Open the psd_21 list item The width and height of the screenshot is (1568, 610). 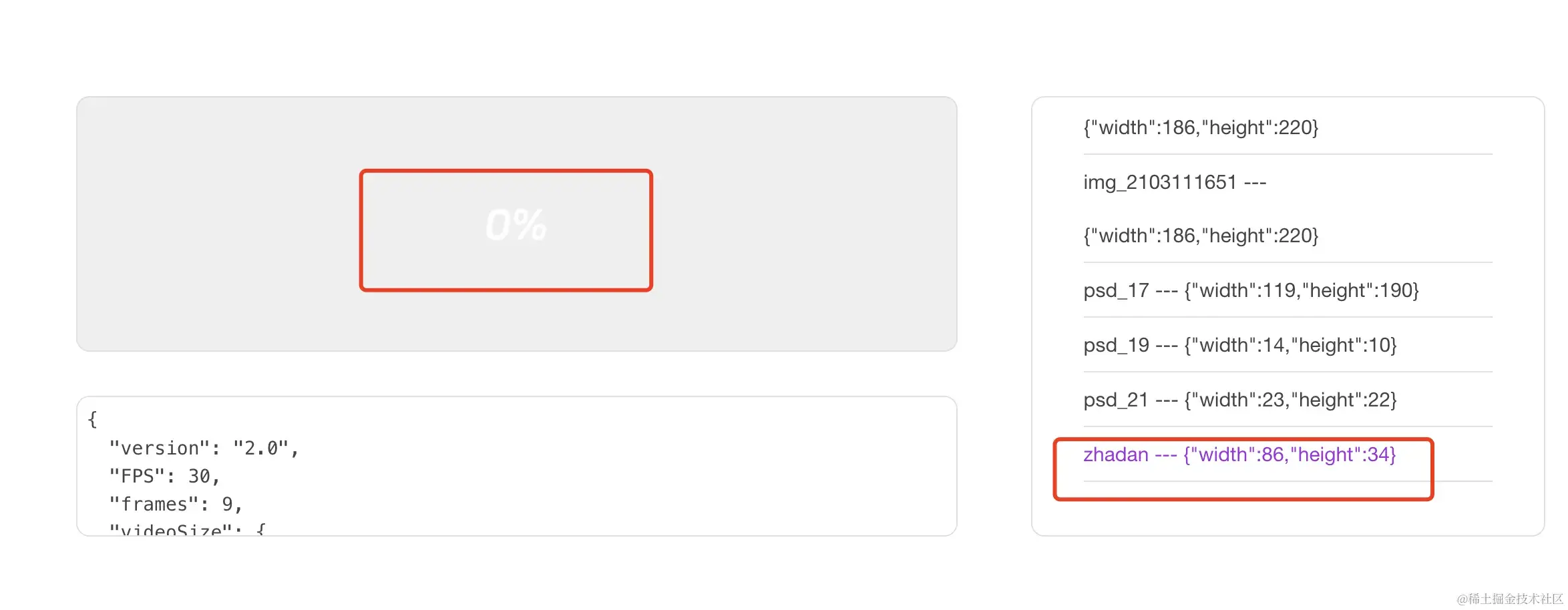pos(1239,400)
